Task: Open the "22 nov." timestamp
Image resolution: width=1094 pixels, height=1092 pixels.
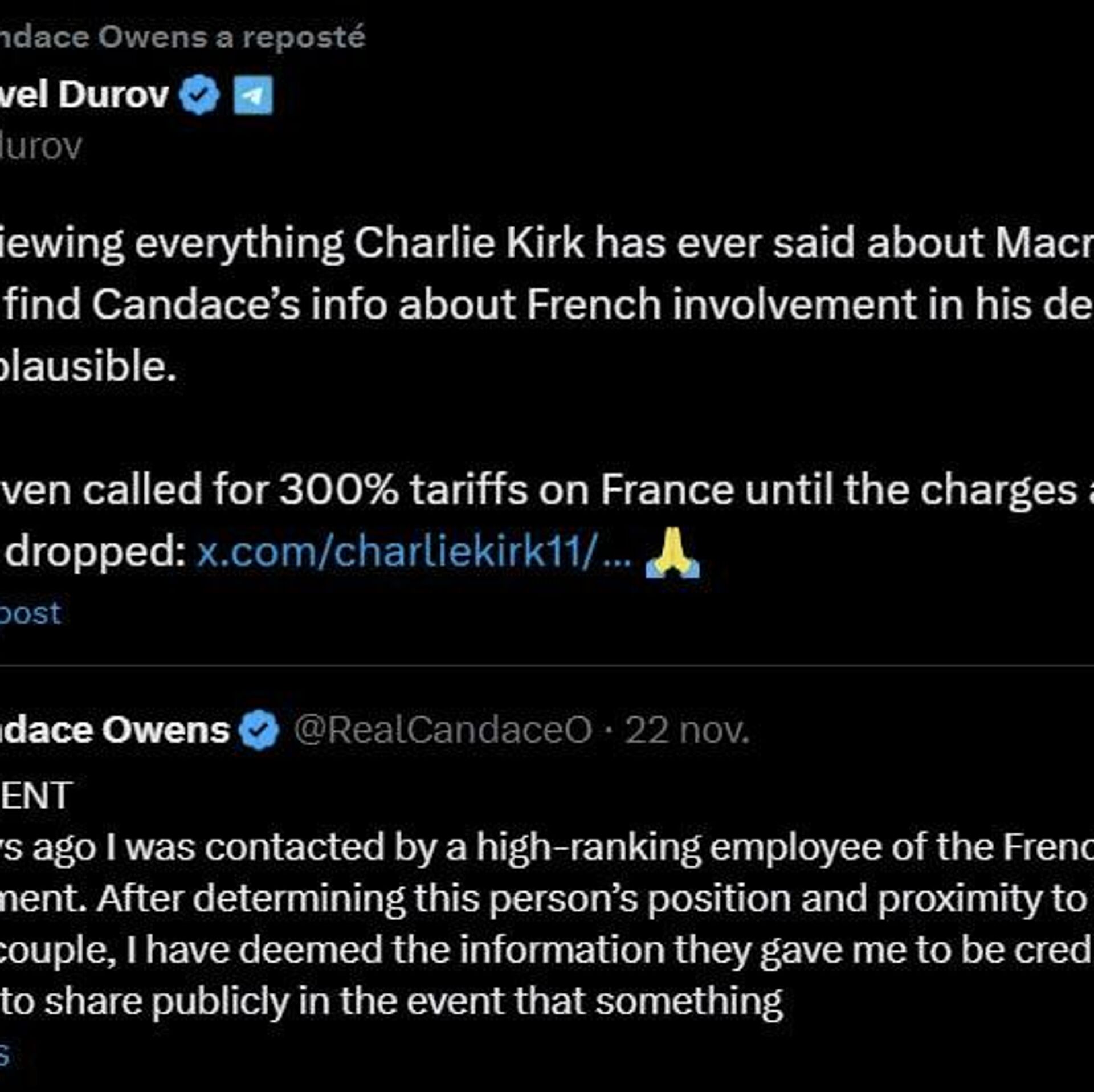Action: [x=687, y=730]
